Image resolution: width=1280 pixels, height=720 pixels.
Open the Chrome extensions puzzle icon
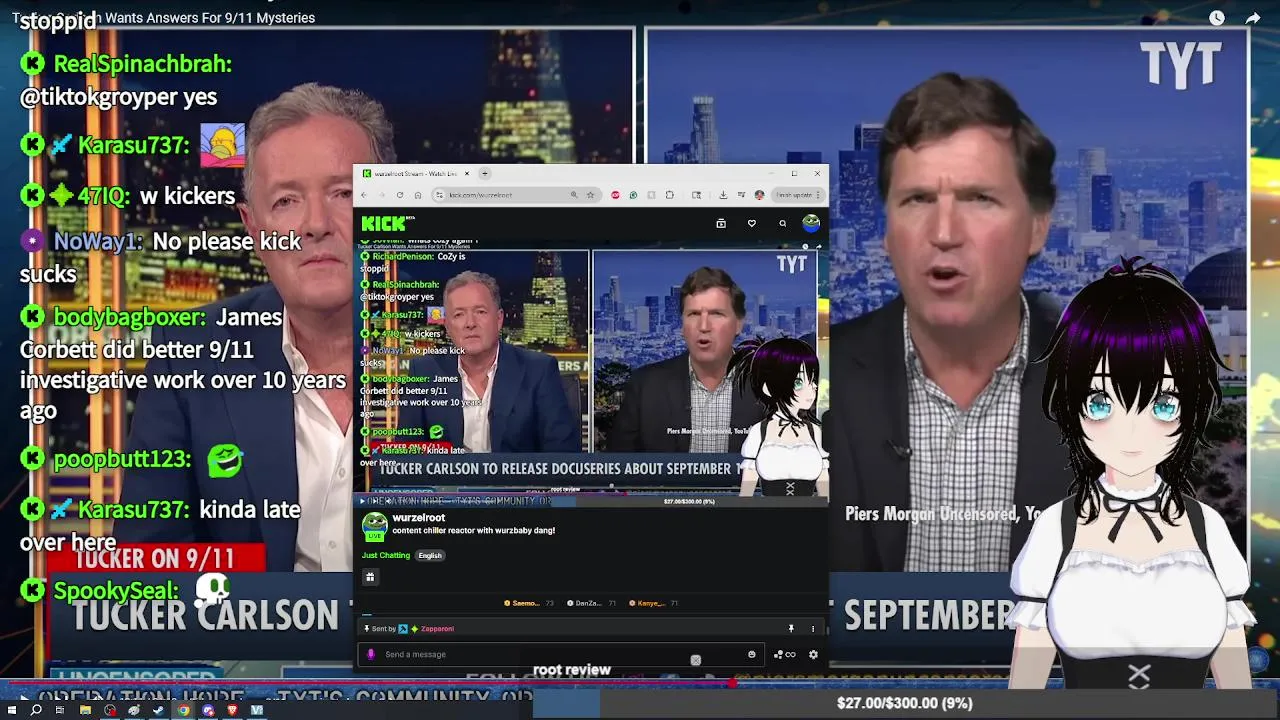(669, 195)
